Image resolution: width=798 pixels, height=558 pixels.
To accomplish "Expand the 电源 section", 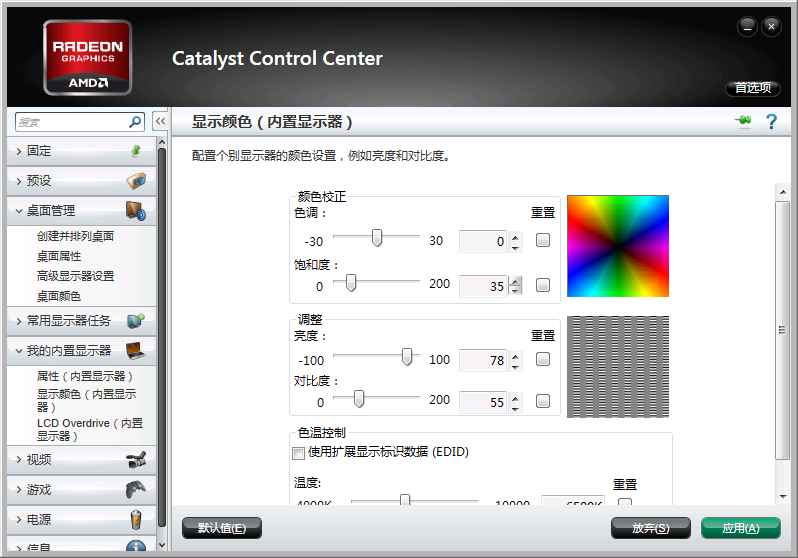I will (19, 520).
